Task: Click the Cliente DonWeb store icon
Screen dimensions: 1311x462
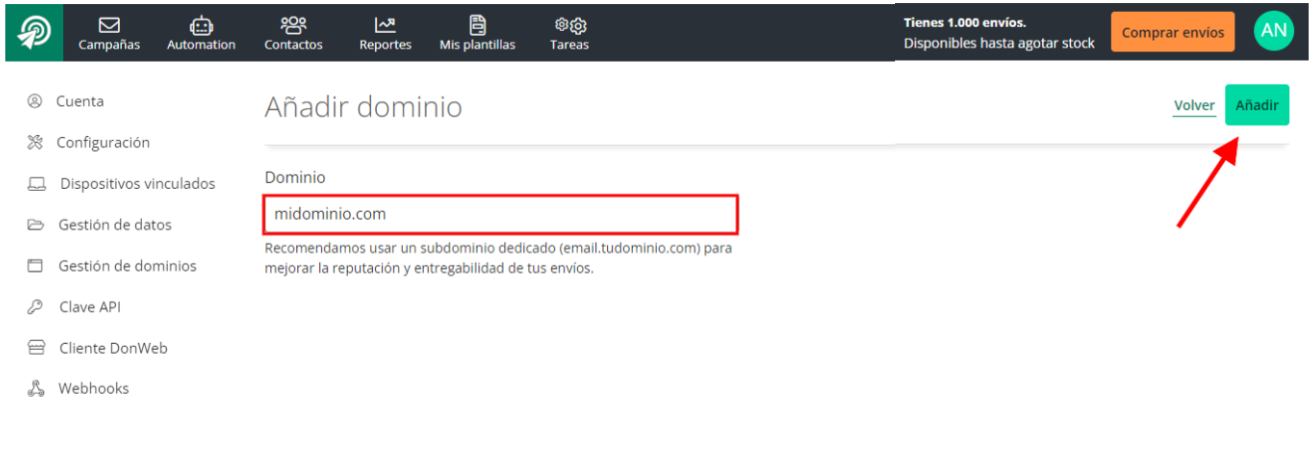Action: [36, 348]
